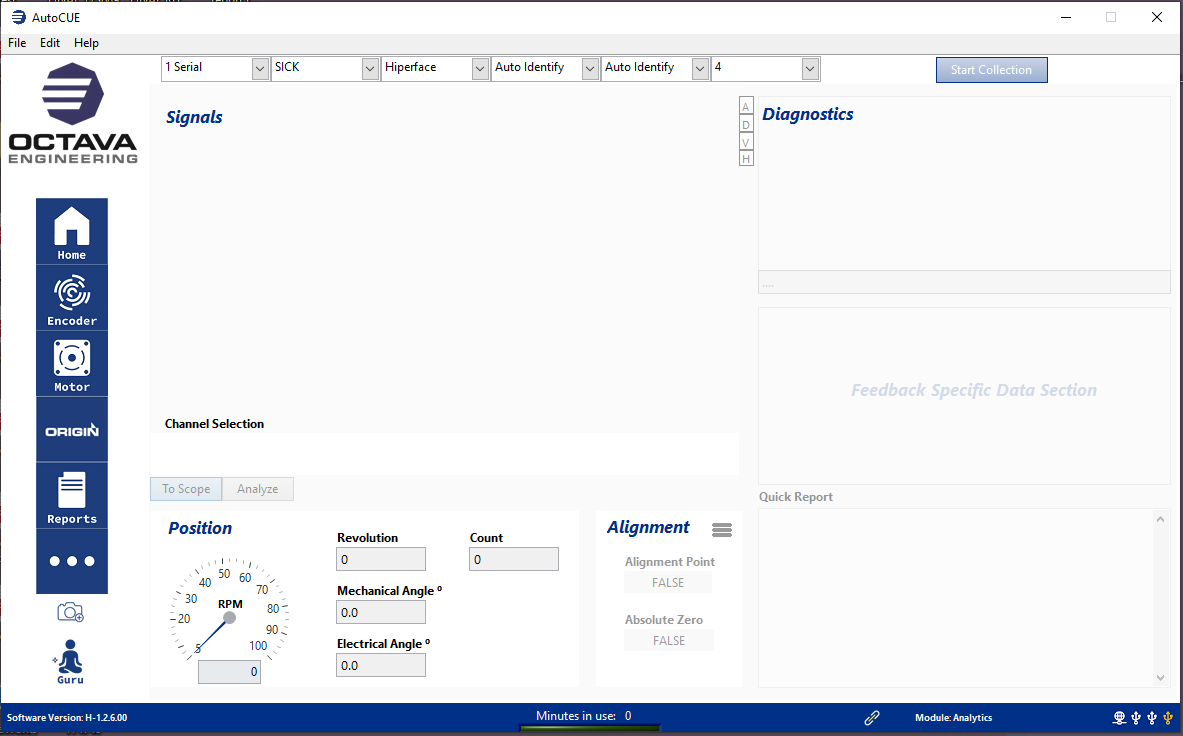Go to the Home page in the sidebar
The image size is (1183, 736).
coord(72,232)
